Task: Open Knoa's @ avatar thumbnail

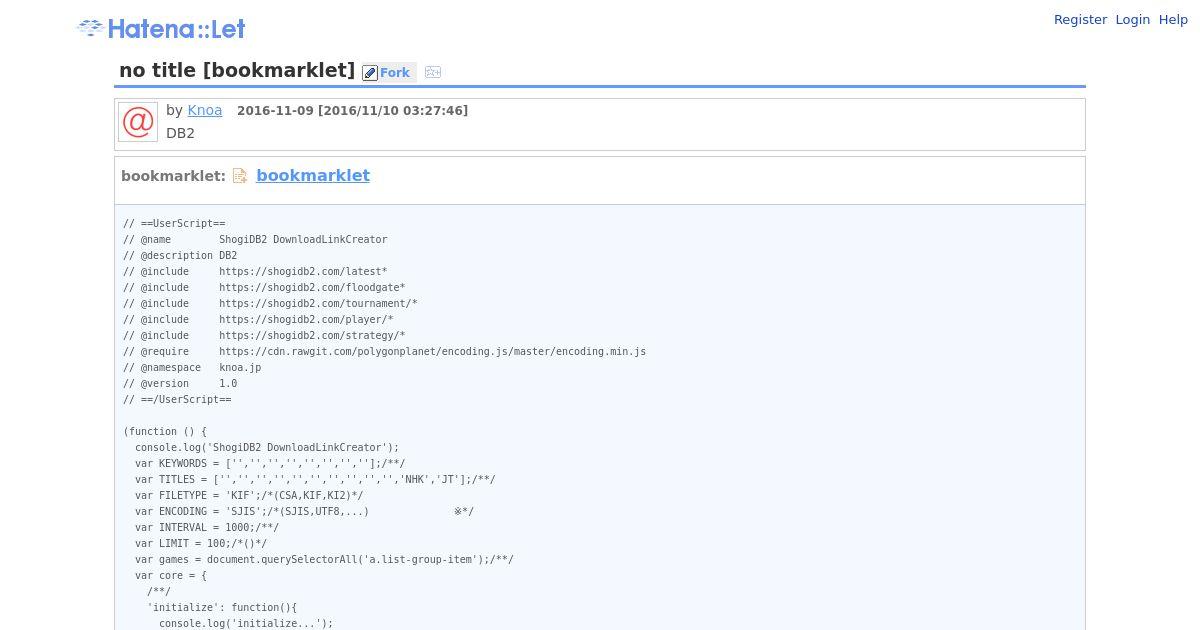Action: [138, 122]
